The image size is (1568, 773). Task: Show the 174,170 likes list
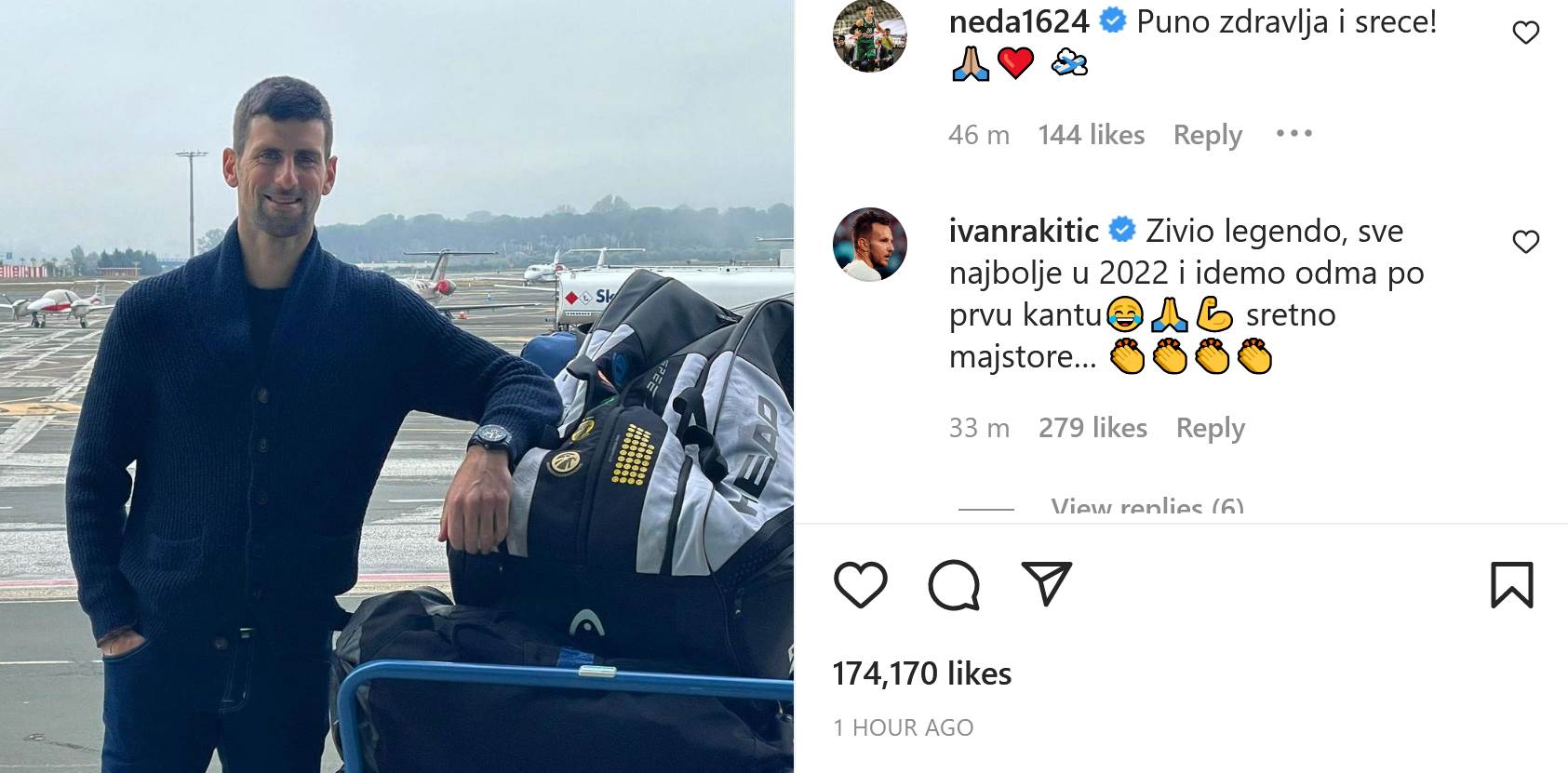[x=921, y=673]
